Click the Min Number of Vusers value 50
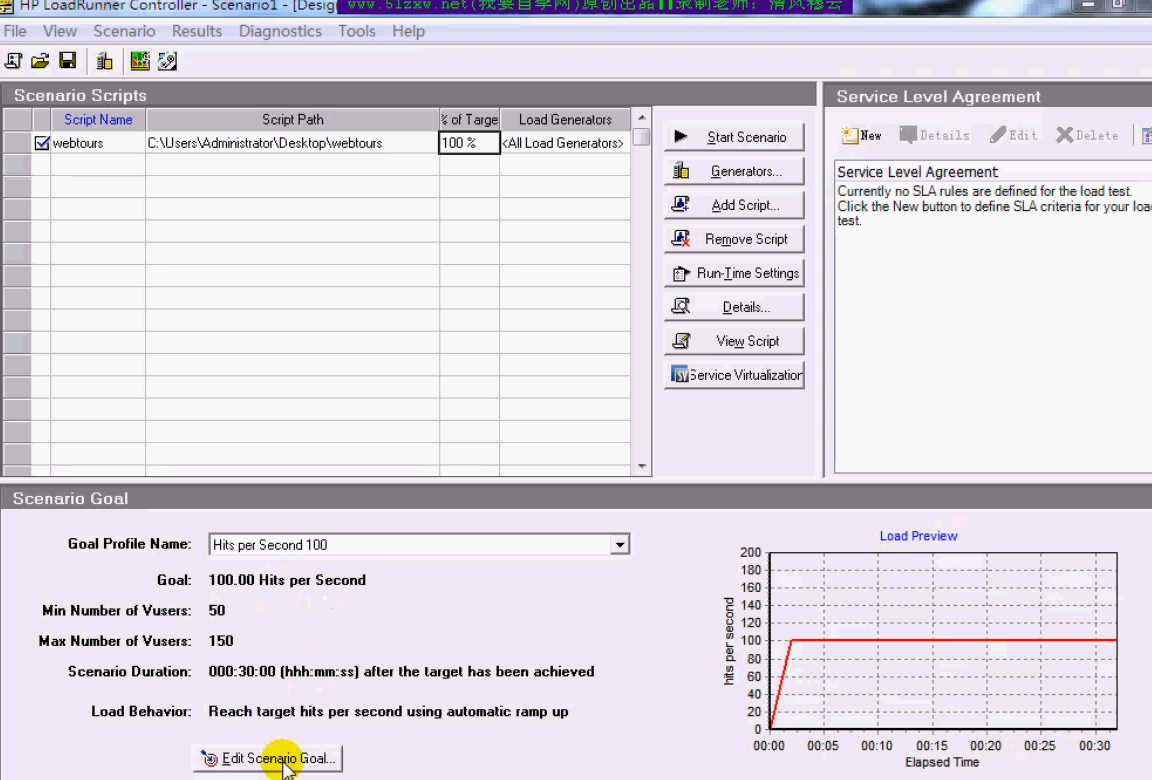Screen dimensions: 1152x780 coord(217,610)
